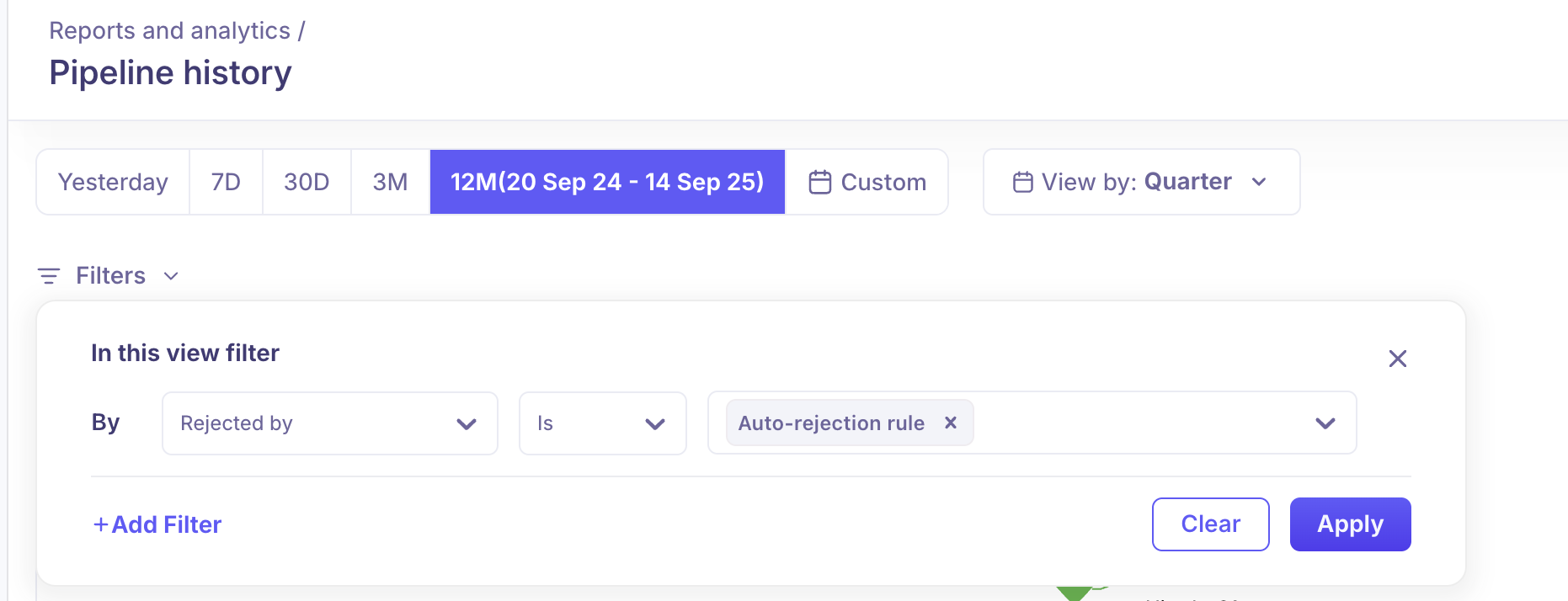Apply the current filter settings
This screenshot has height=601, width=1568.
click(x=1349, y=524)
